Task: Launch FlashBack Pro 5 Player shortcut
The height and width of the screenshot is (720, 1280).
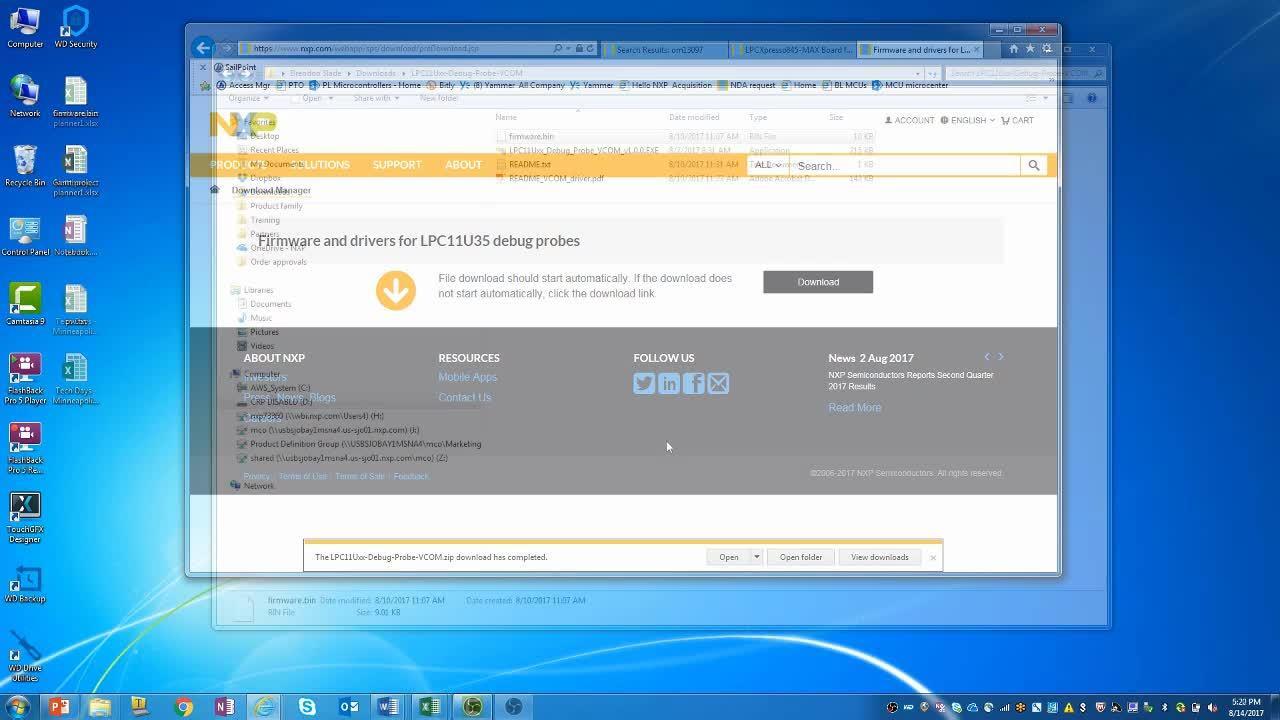Action: point(24,378)
